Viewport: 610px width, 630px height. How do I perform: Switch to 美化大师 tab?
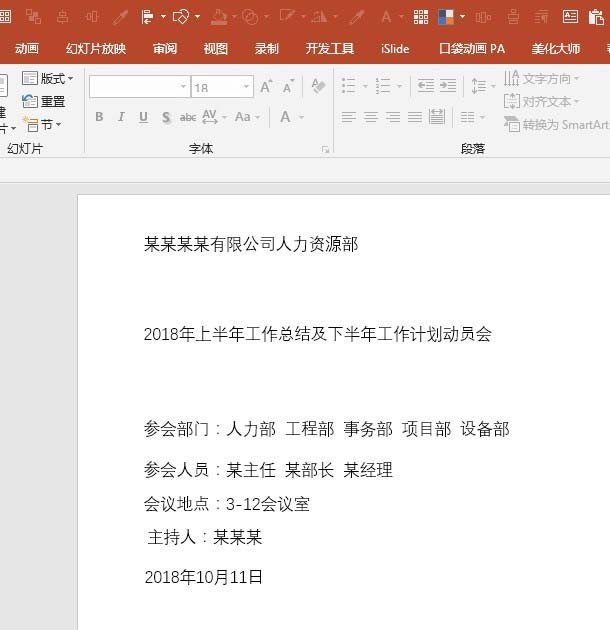click(x=556, y=49)
